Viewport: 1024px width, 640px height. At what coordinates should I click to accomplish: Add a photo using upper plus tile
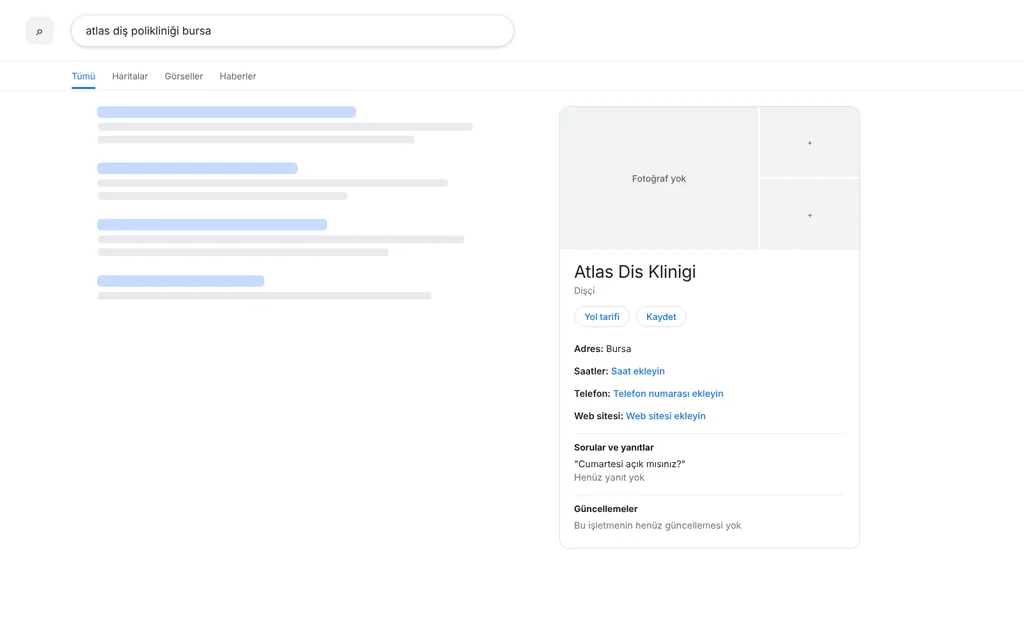tap(810, 142)
